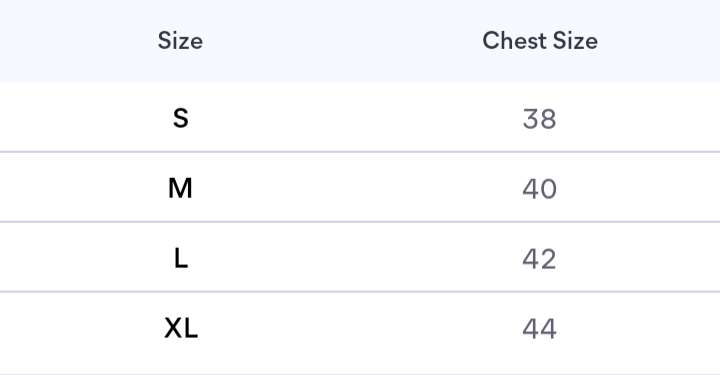
Task: Click the digit 2 in value 42
Action: point(548,259)
